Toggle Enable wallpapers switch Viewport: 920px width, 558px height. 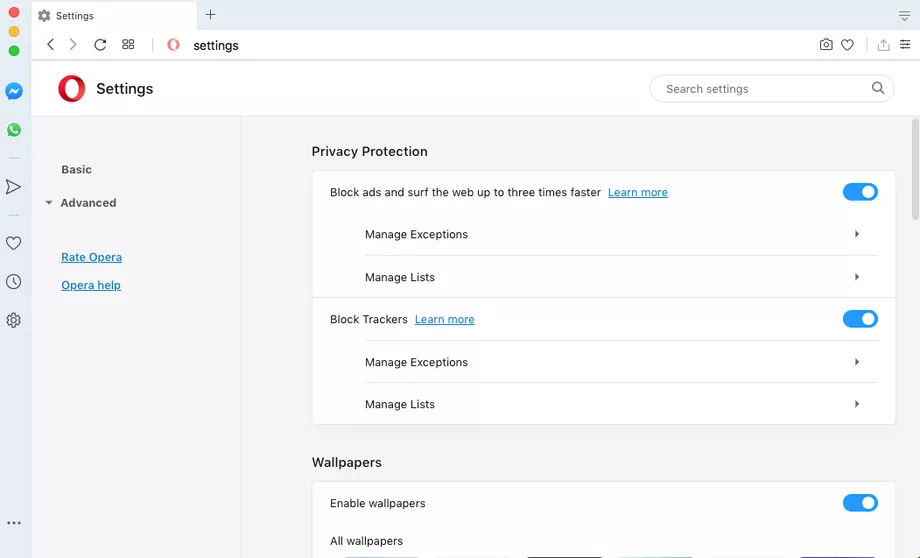click(x=860, y=503)
